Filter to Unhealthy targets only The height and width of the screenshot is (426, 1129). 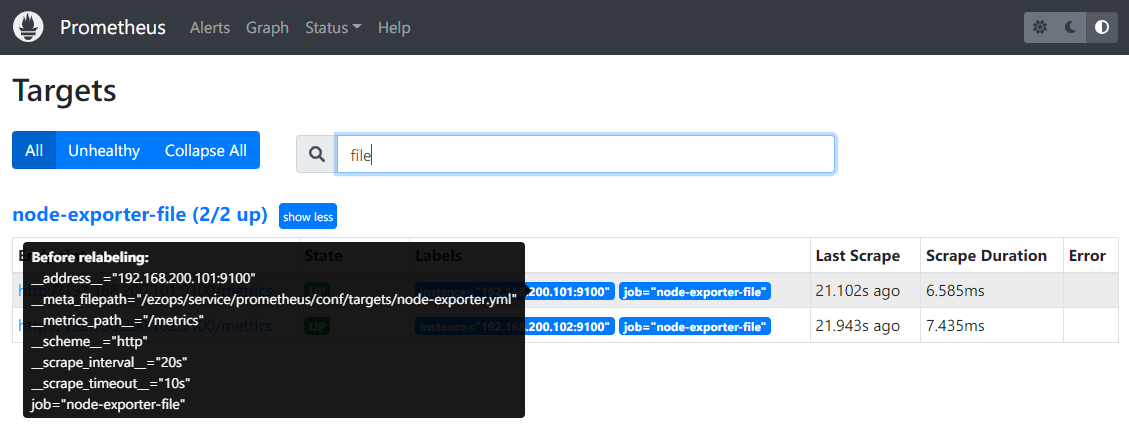104,151
